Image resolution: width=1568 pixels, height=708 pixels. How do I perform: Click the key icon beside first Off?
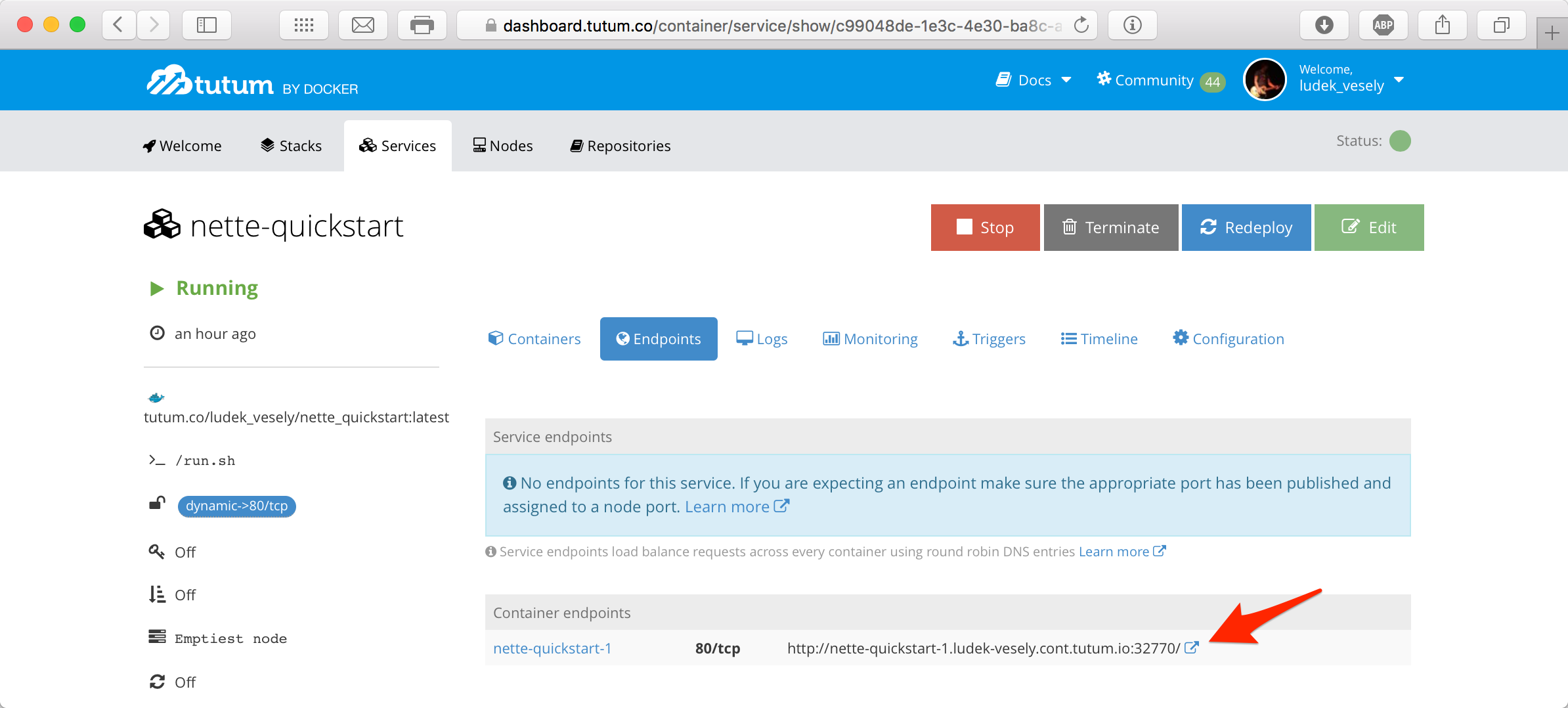click(x=156, y=551)
